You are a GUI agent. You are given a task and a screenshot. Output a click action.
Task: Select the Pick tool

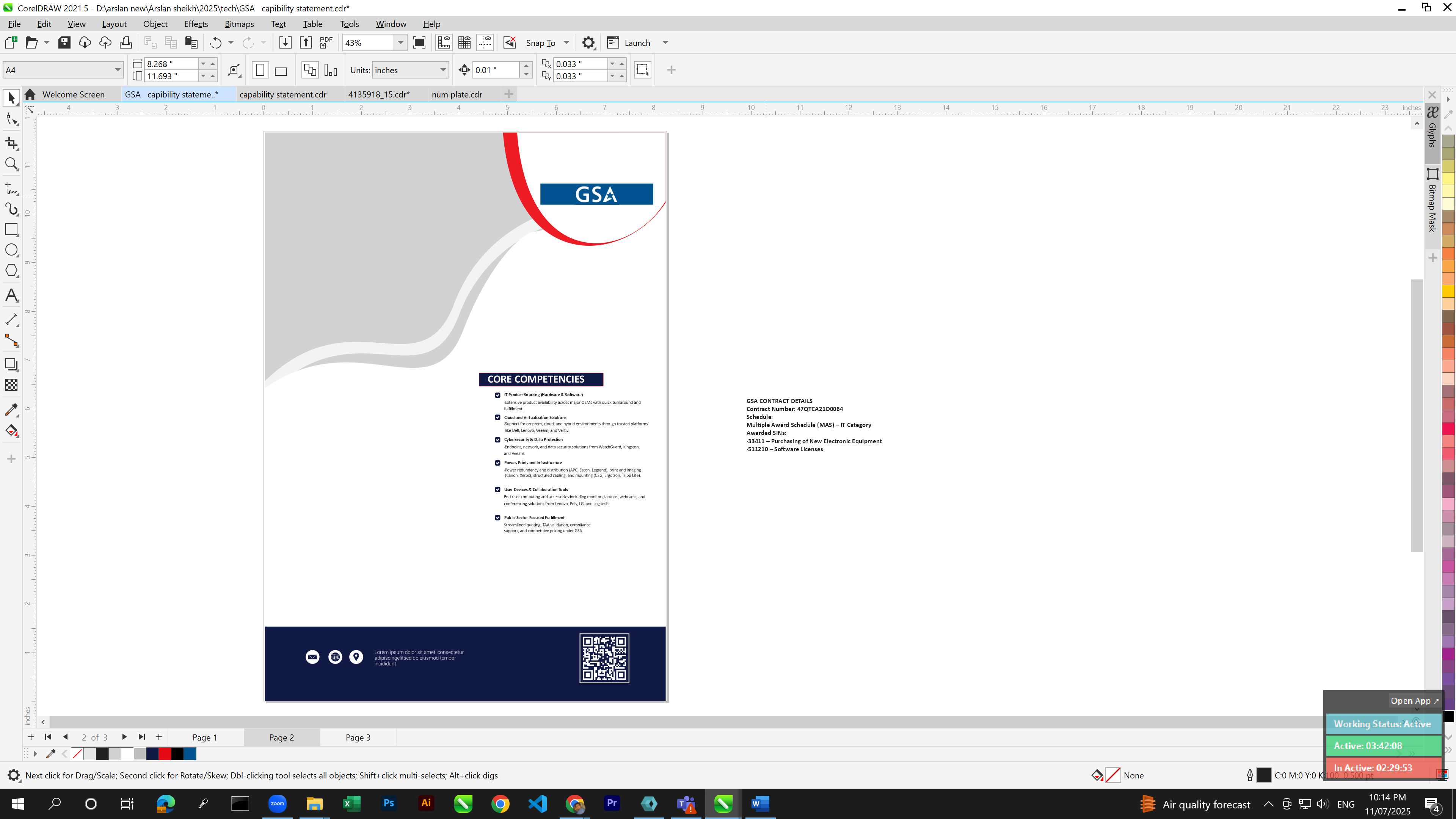point(11,98)
